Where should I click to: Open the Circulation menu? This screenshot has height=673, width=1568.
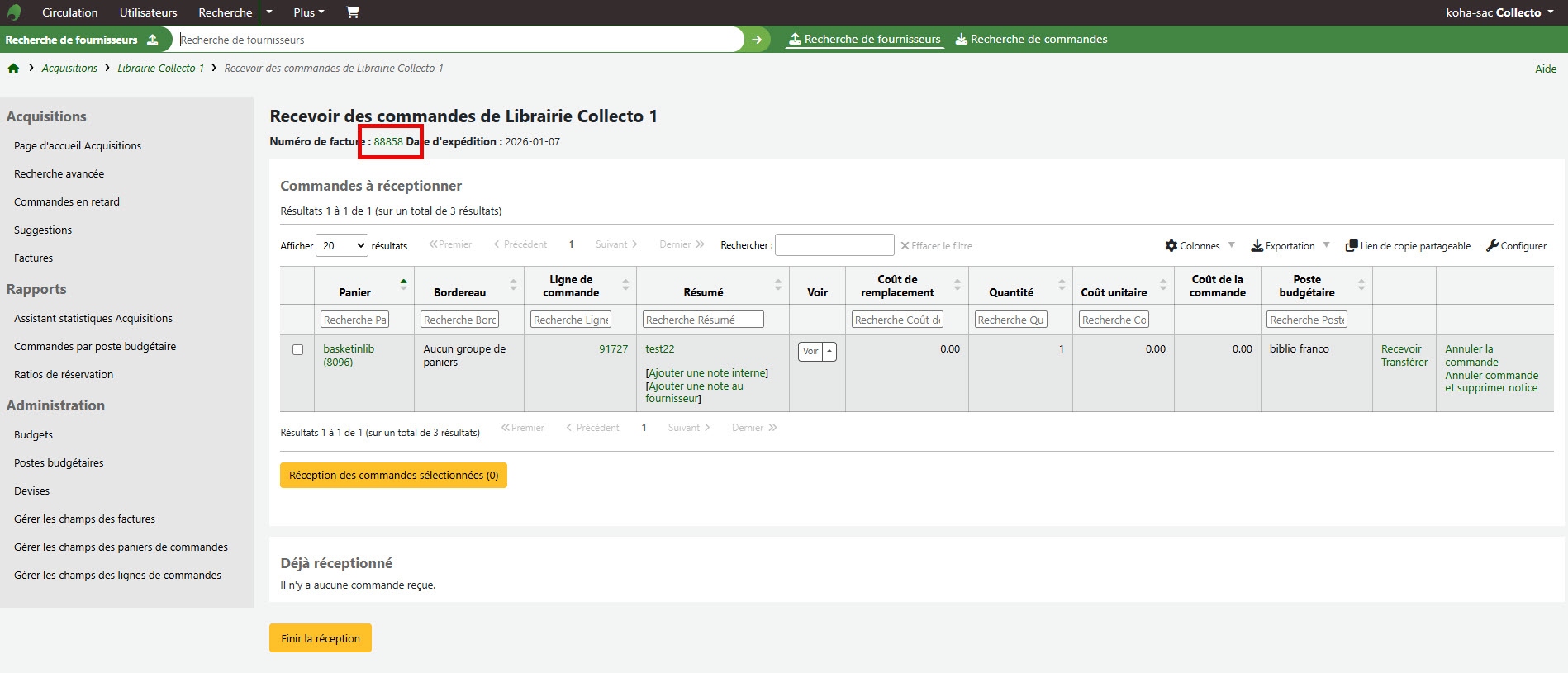[x=69, y=12]
